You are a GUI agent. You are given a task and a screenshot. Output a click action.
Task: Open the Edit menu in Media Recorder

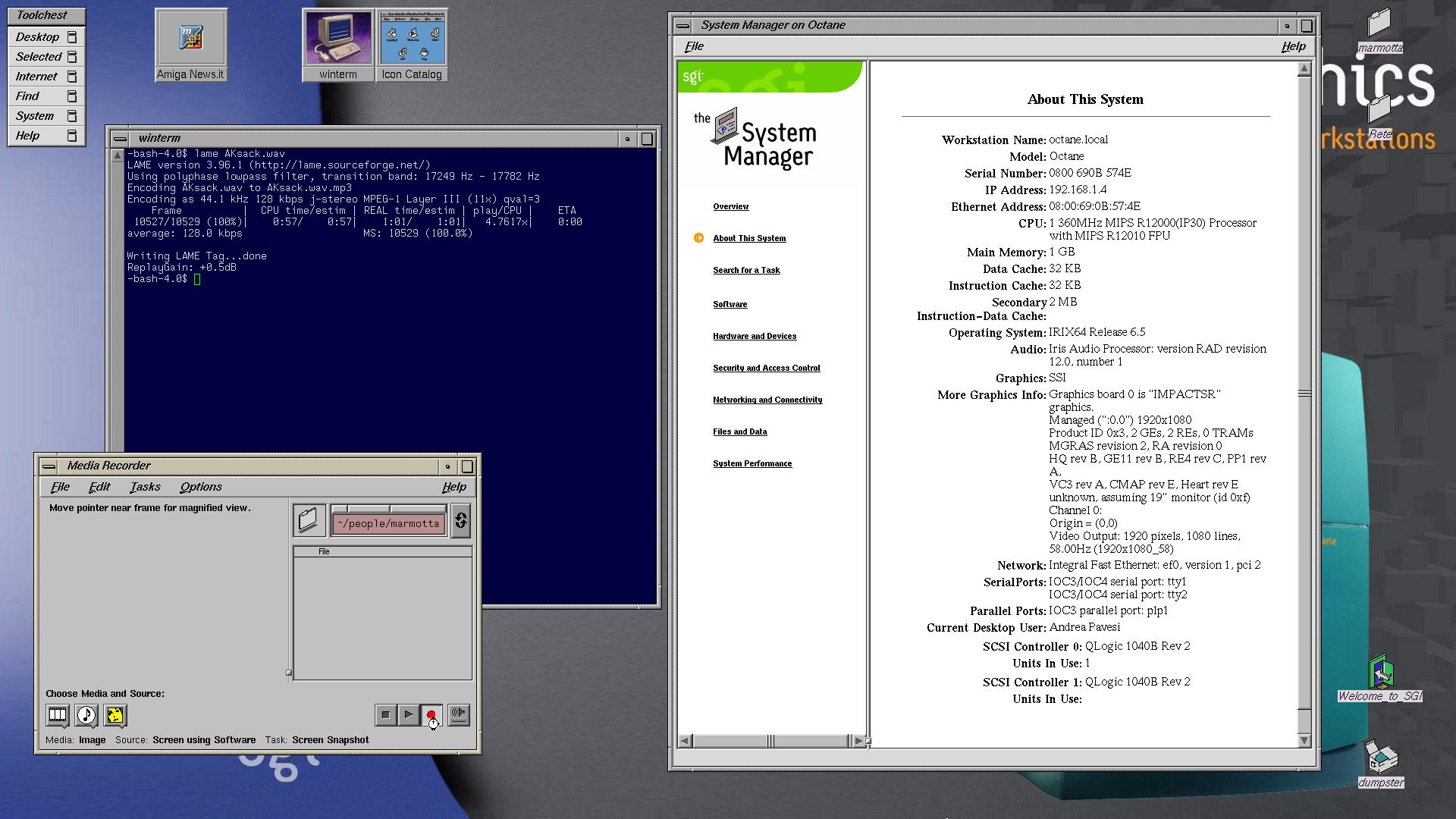pyautogui.click(x=99, y=487)
